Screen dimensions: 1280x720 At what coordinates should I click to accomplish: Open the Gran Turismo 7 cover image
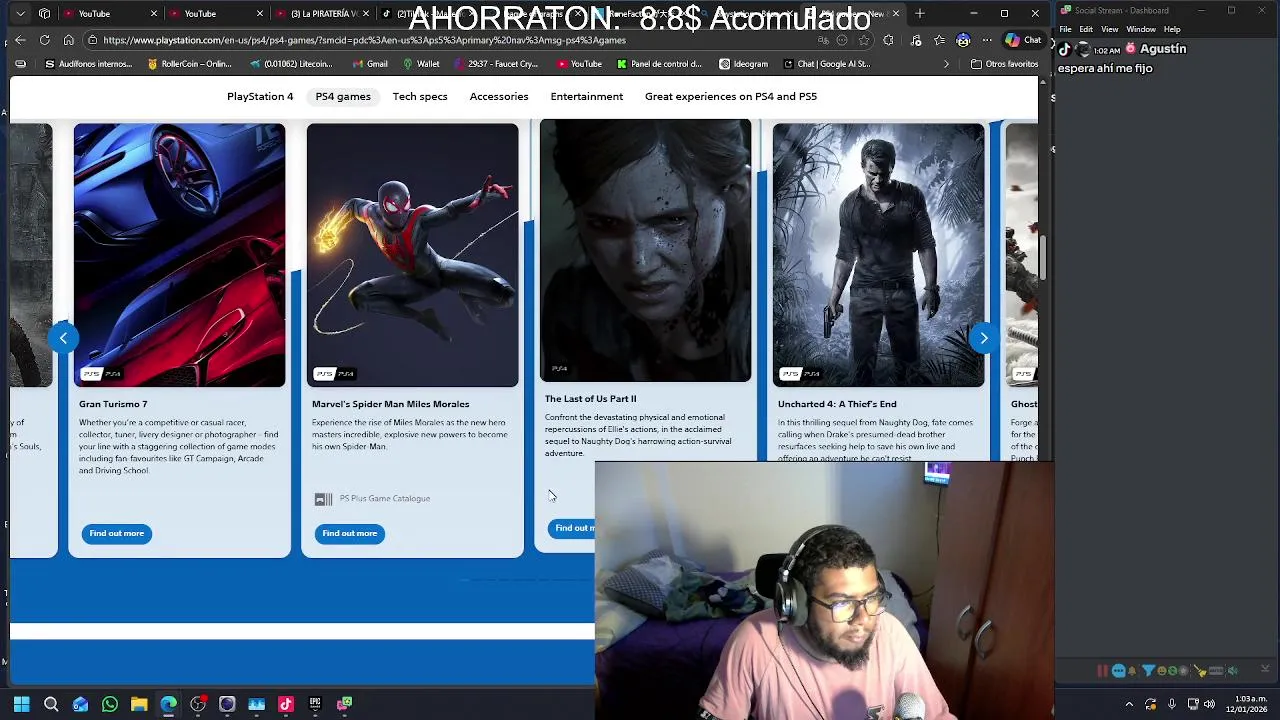pyautogui.click(x=179, y=255)
